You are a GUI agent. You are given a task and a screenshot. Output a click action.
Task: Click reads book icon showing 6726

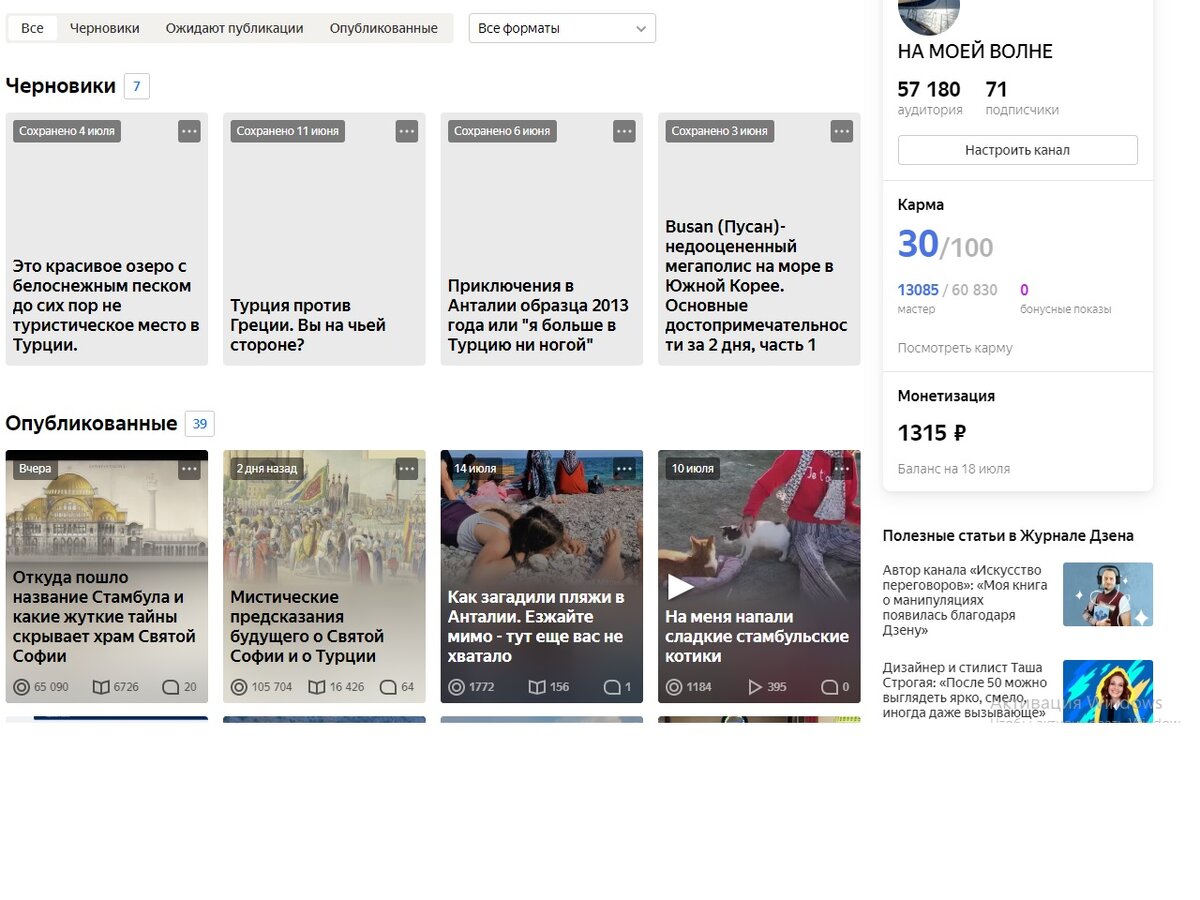(x=100, y=687)
